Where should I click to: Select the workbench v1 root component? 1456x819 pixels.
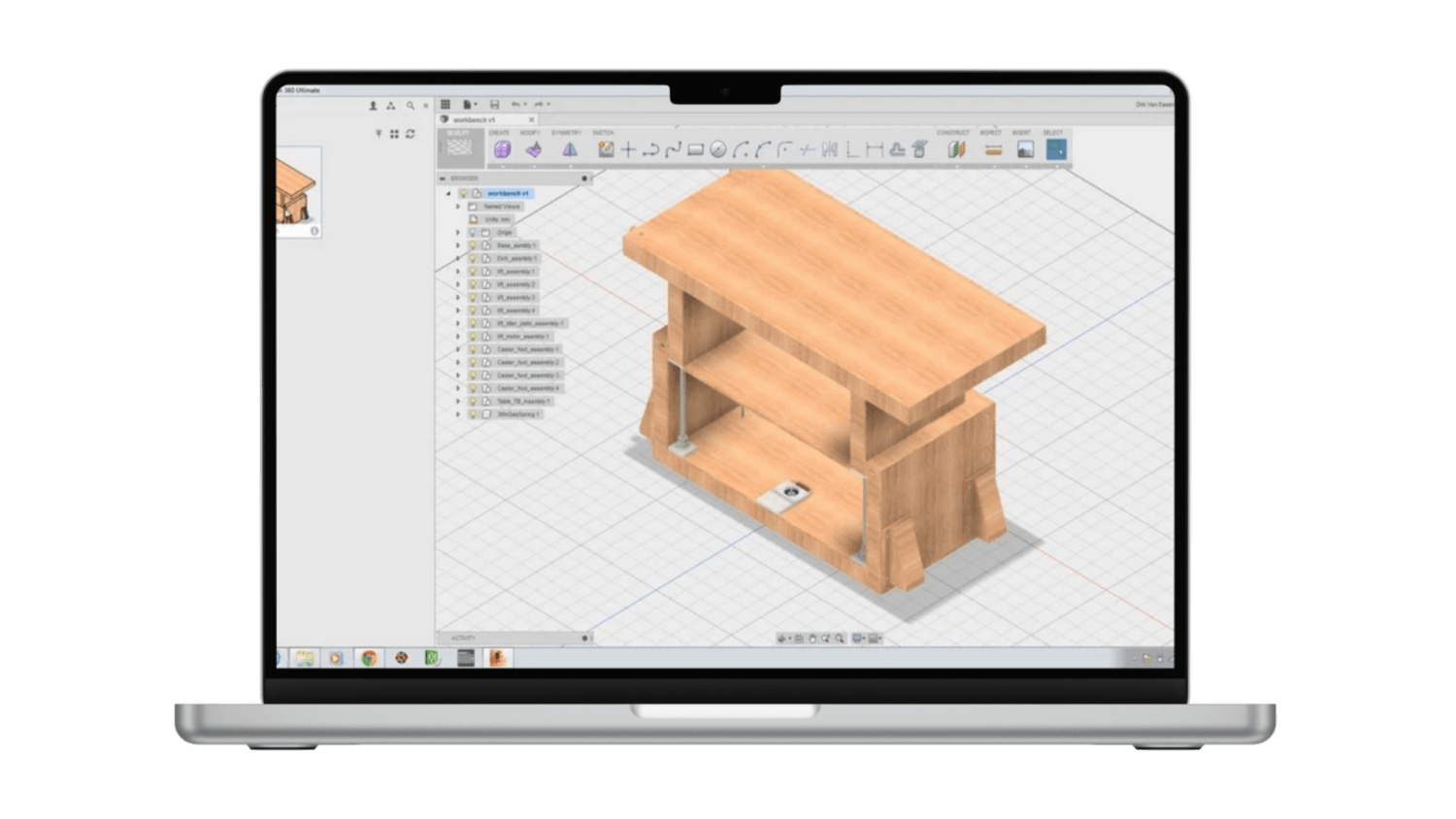tap(508, 193)
